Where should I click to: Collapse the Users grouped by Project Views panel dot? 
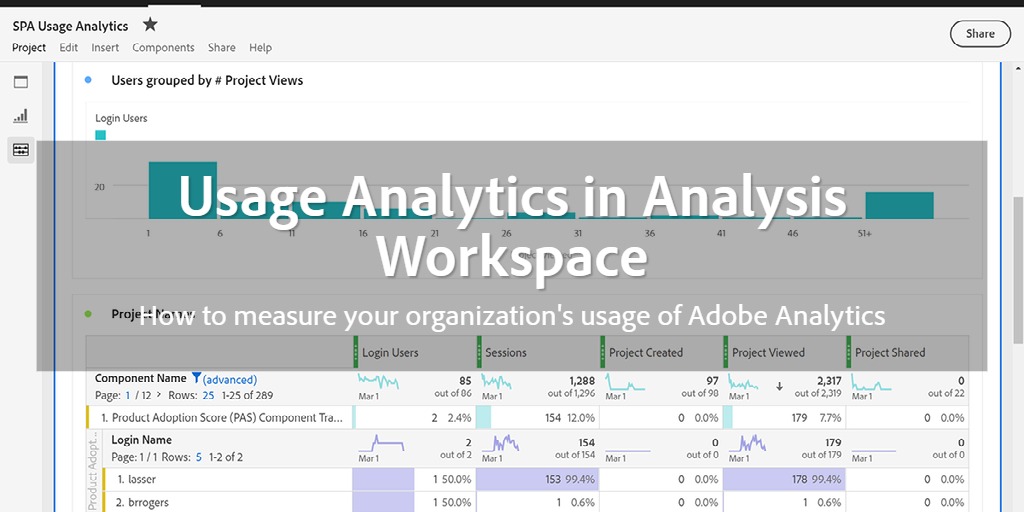(x=89, y=80)
